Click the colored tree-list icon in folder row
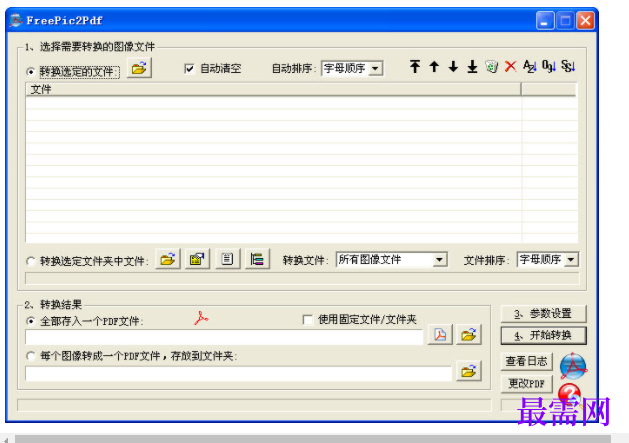The image size is (629, 443). tap(257, 259)
